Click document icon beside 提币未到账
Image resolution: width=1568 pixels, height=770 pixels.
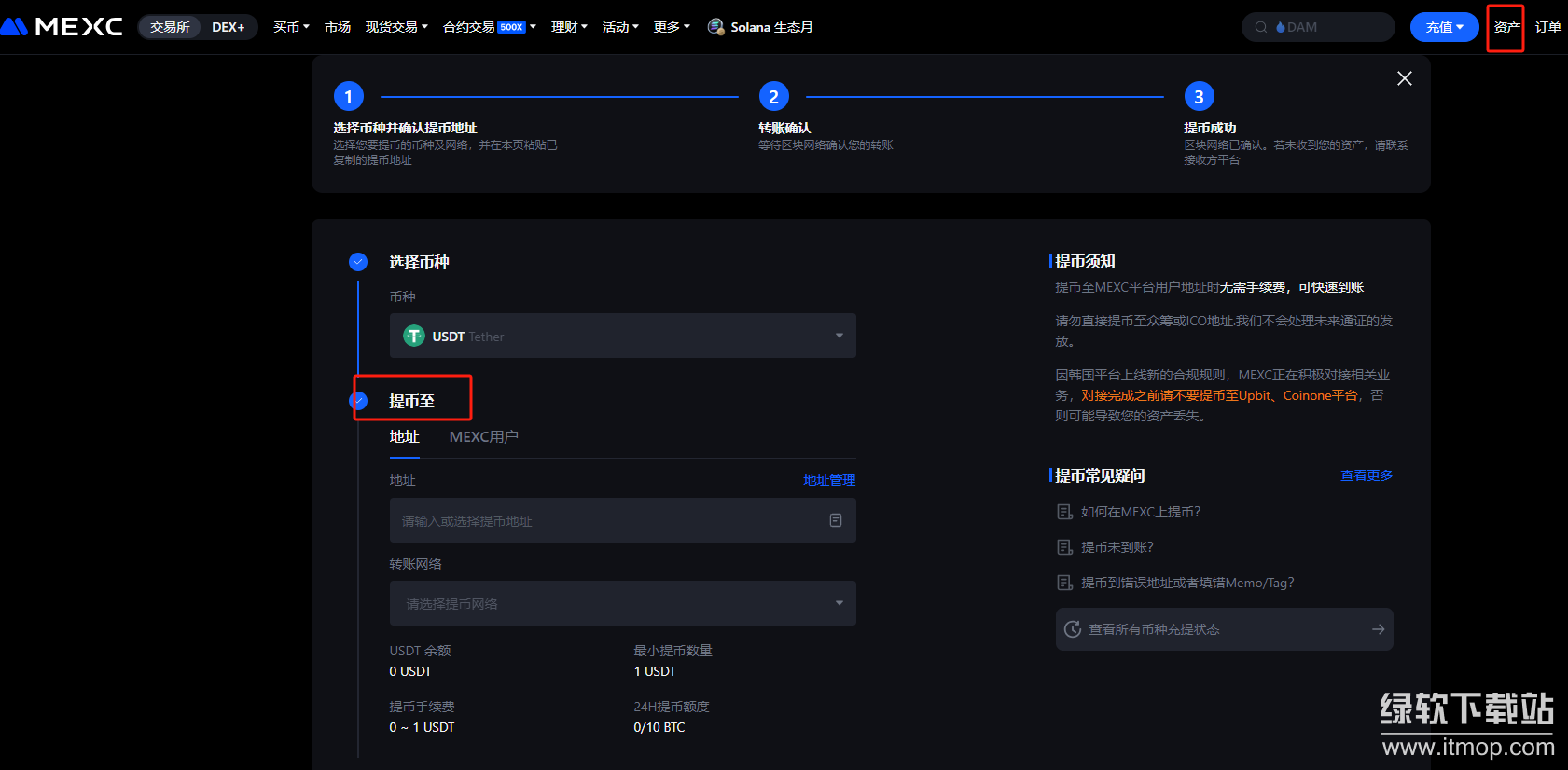(x=1064, y=547)
